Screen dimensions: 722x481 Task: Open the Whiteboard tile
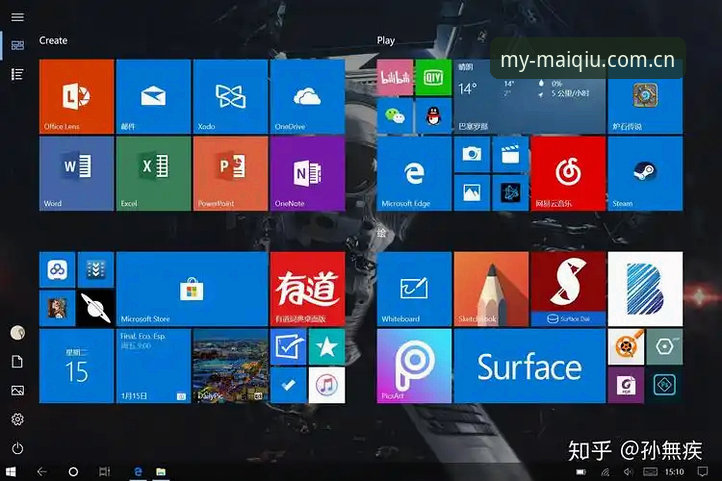414,289
